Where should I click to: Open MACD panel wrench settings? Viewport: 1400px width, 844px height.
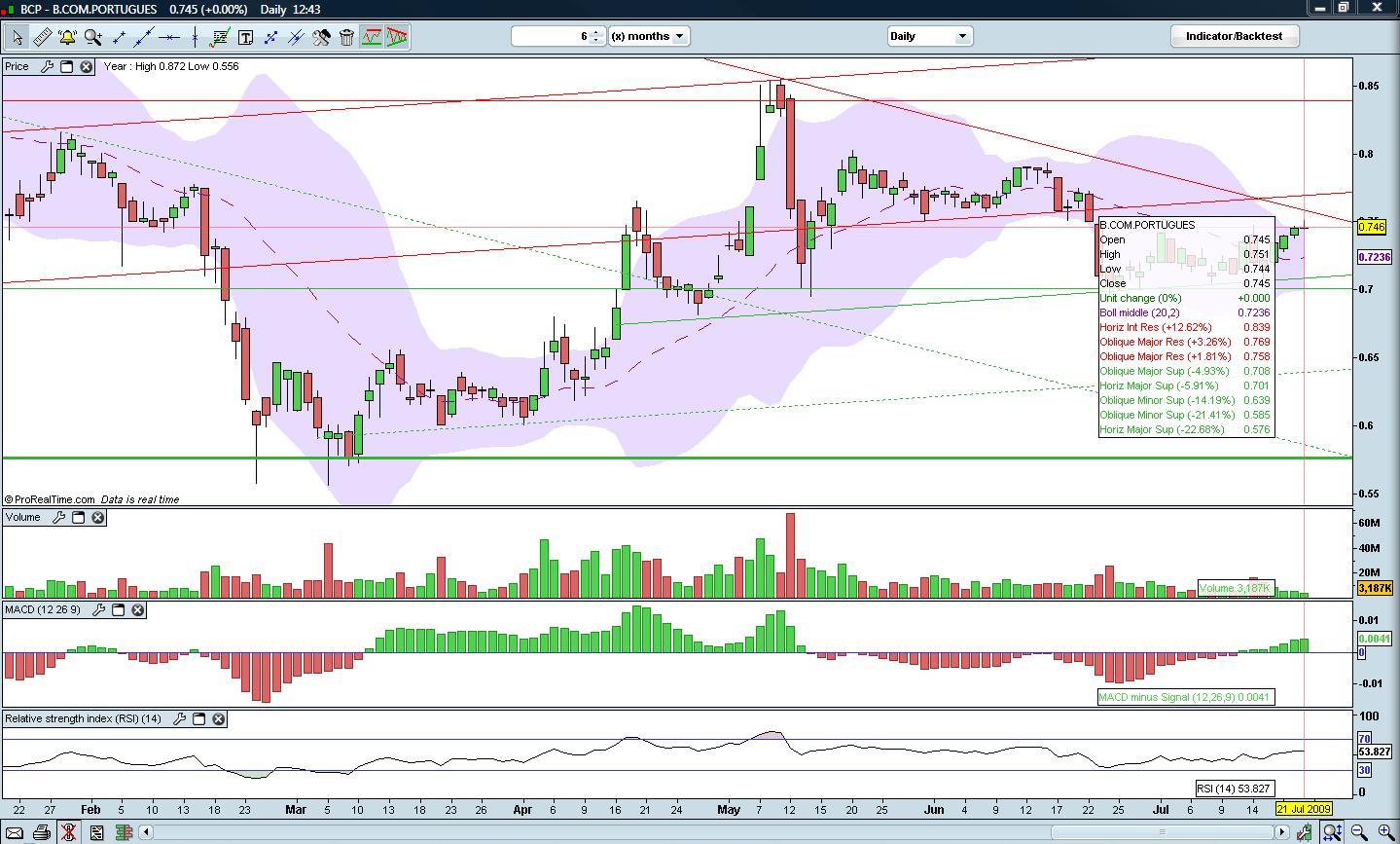[x=98, y=609]
